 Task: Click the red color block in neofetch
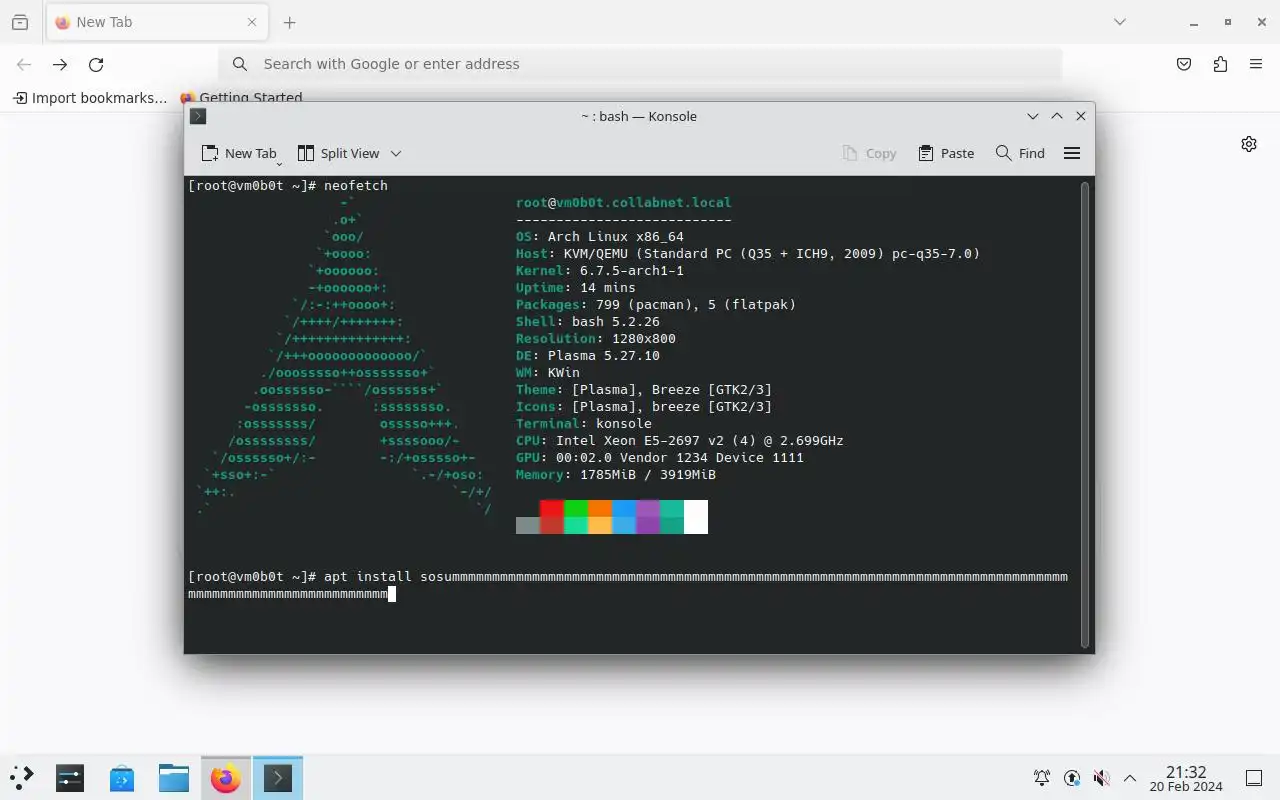point(552,509)
